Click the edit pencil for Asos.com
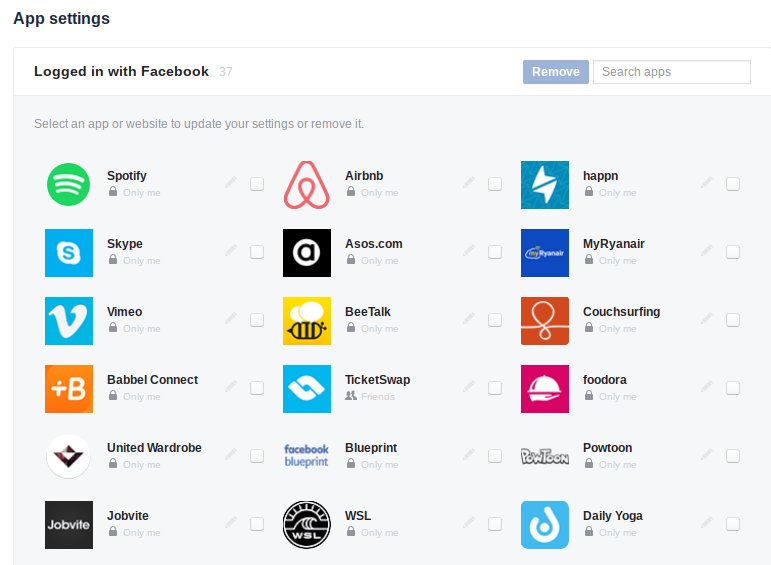The width and height of the screenshot is (771, 565). click(469, 250)
